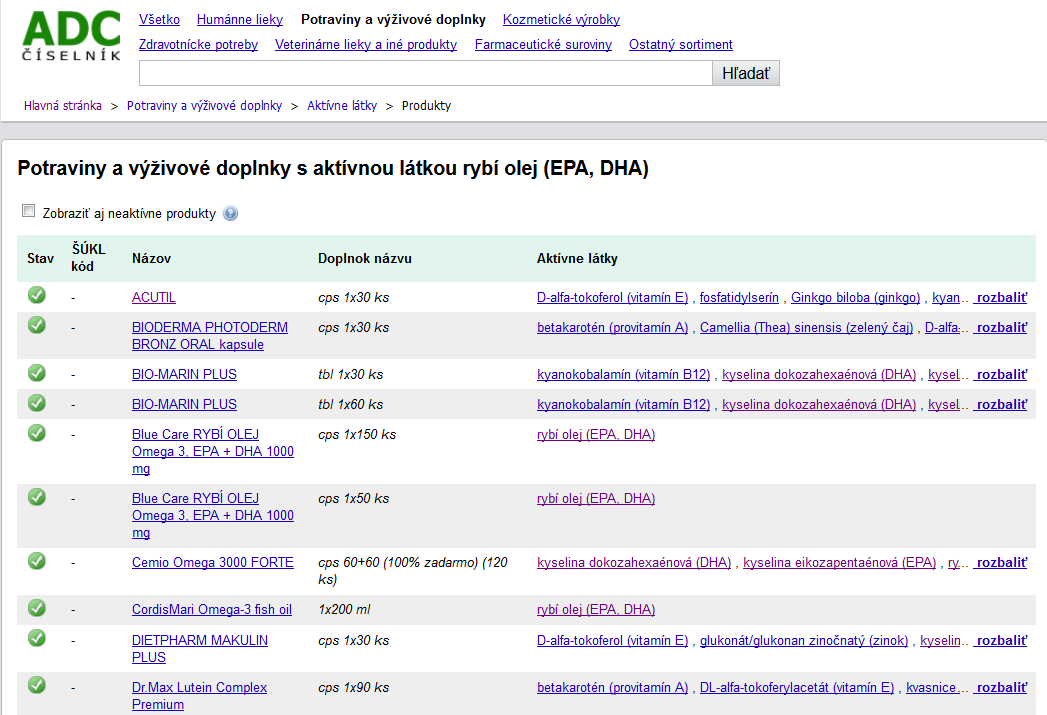1047x715 pixels.
Task: Open Veterinárne lieky a iné produkty
Action: point(366,44)
